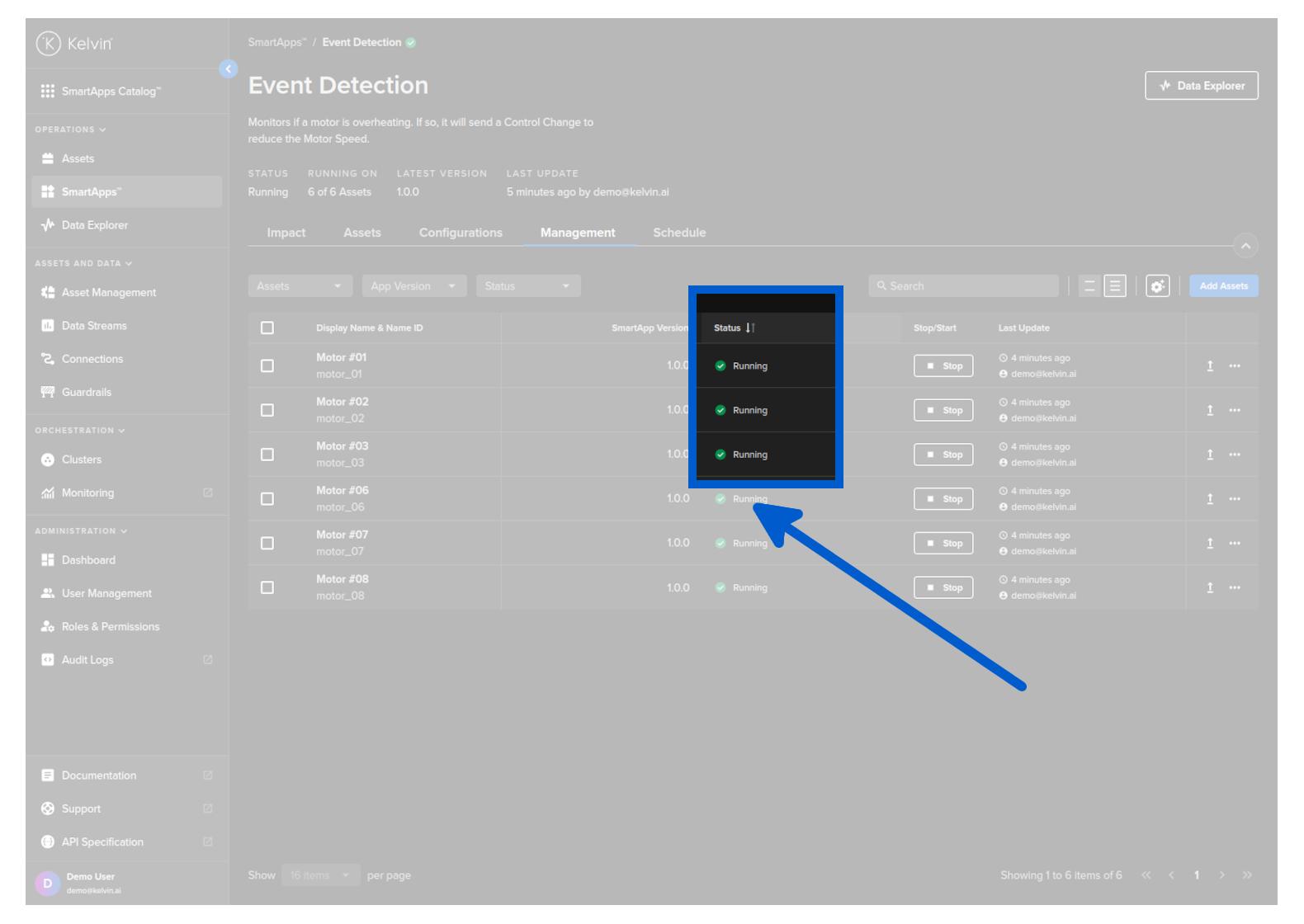
Task: Collapse the sidebar with the arrow button
Action: click(x=229, y=69)
